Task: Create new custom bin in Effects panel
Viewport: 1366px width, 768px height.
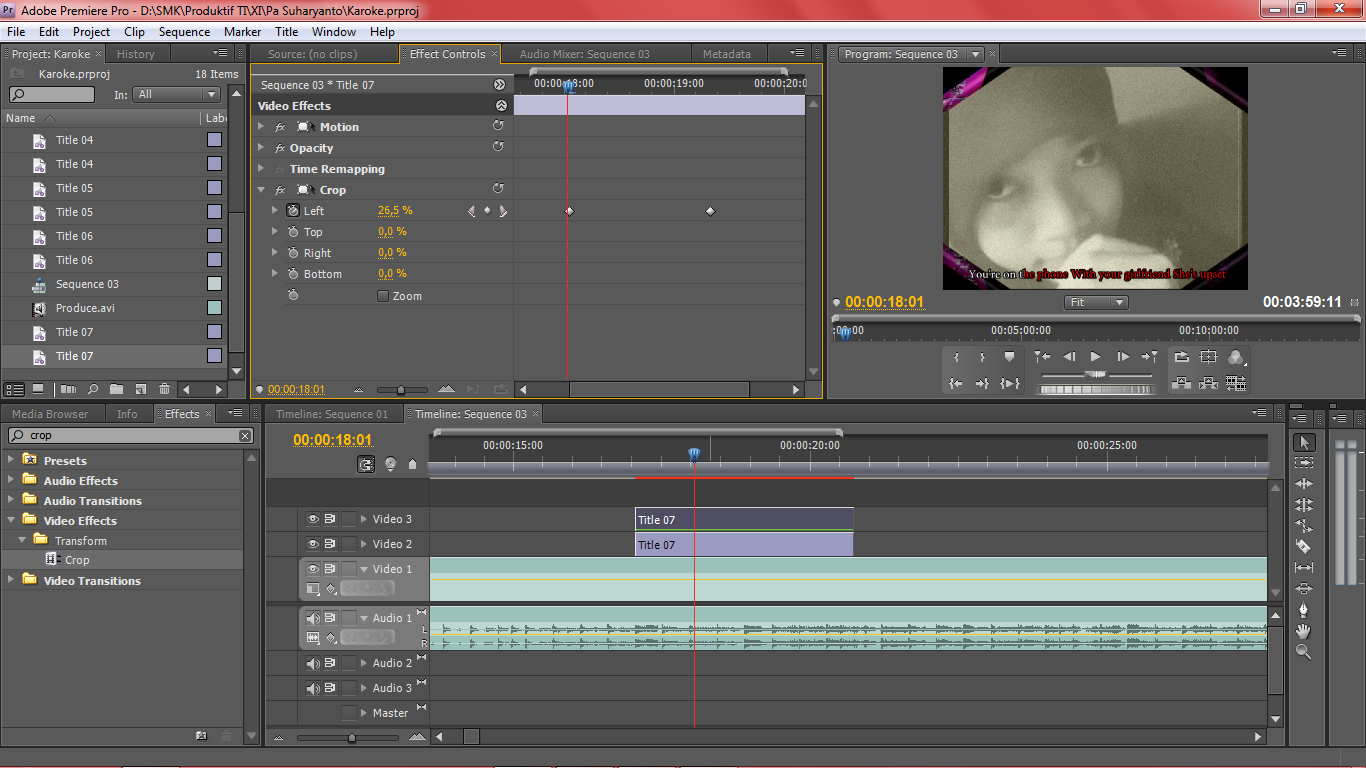Action: (x=201, y=736)
